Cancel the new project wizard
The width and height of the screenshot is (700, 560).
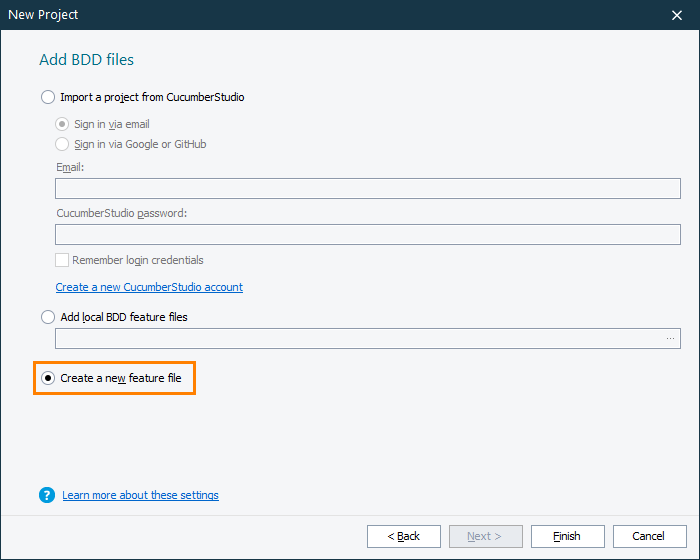650,536
